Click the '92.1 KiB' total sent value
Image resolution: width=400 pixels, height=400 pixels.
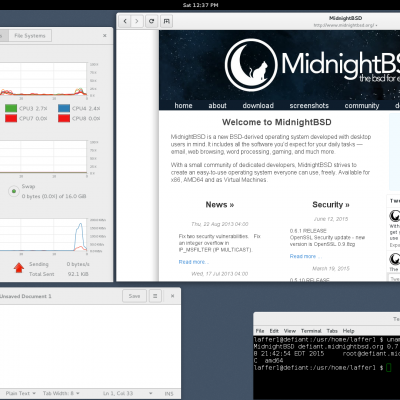click(x=77, y=274)
